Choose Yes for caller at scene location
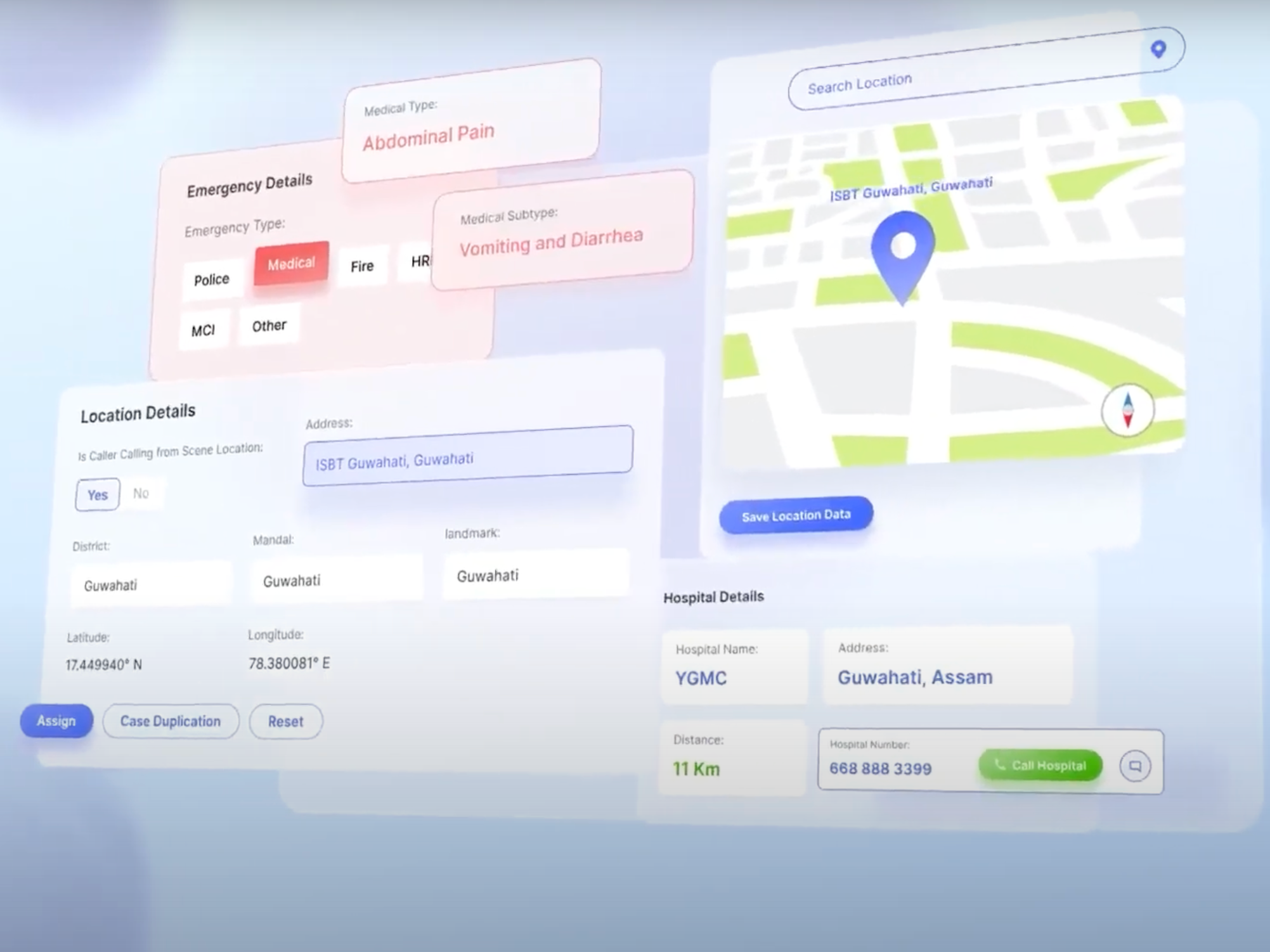 [x=98, y=494]
